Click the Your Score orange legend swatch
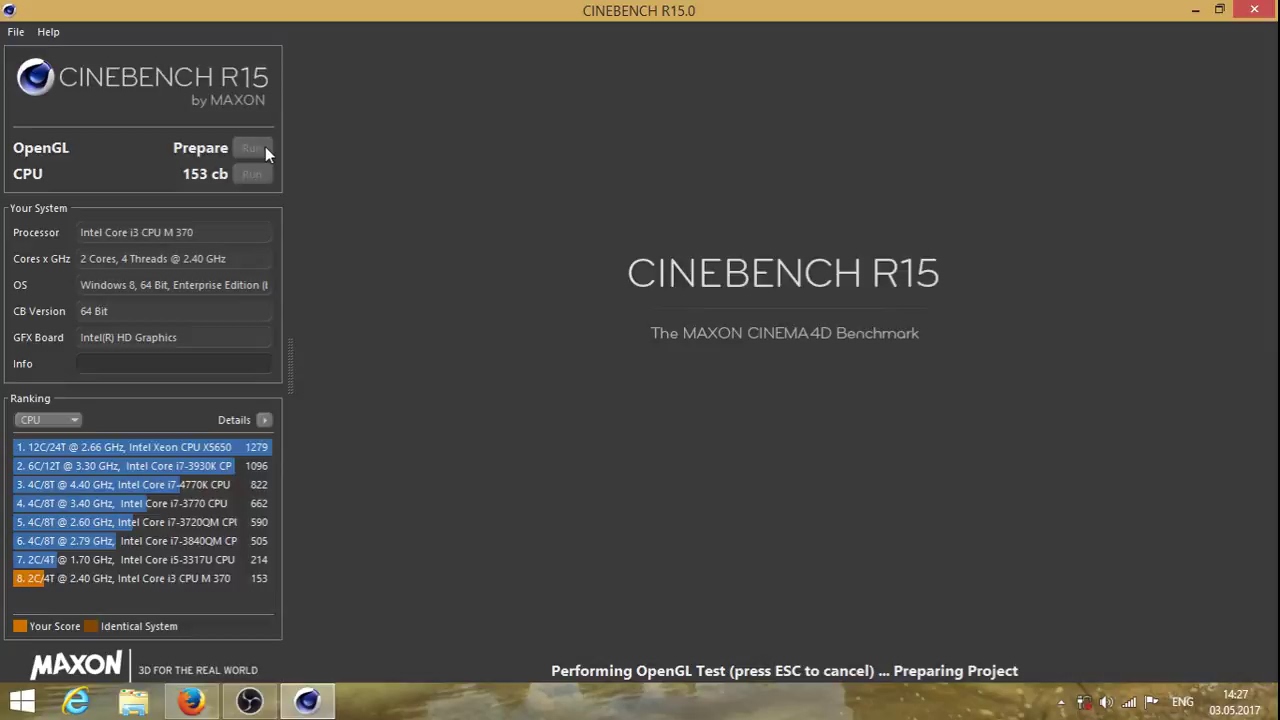 [20, 626]
